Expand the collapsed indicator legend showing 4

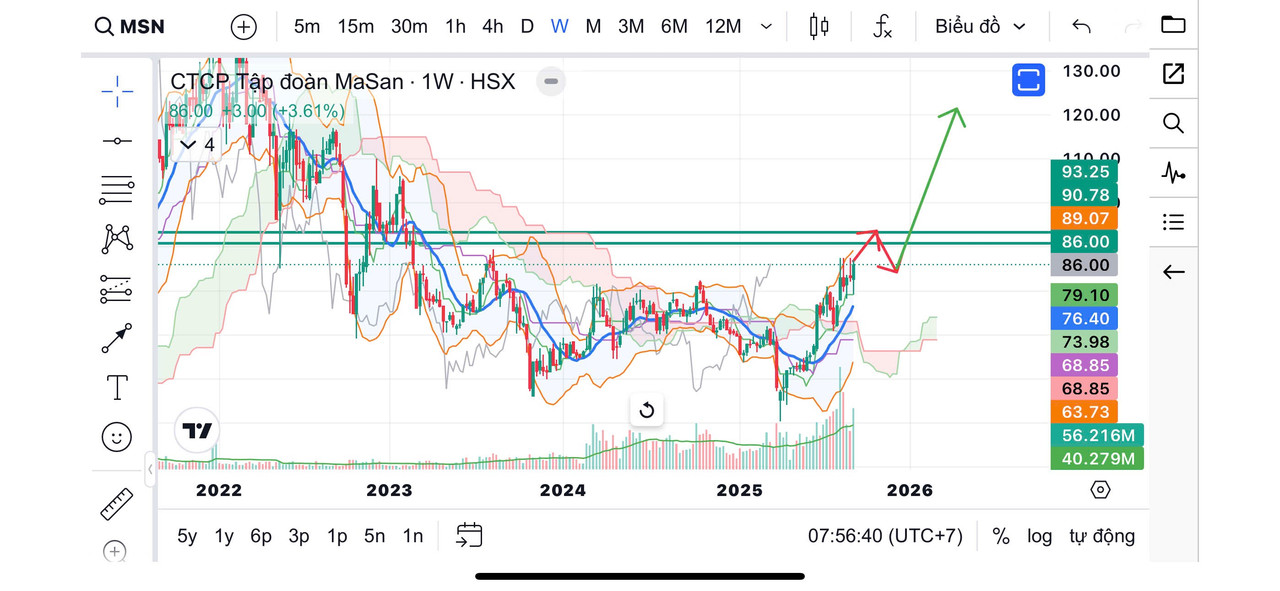click(196, 145)
